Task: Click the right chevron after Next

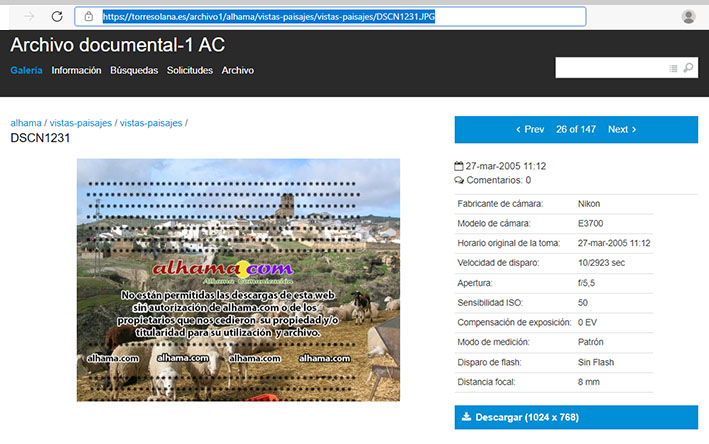Action: coord(634,130)
